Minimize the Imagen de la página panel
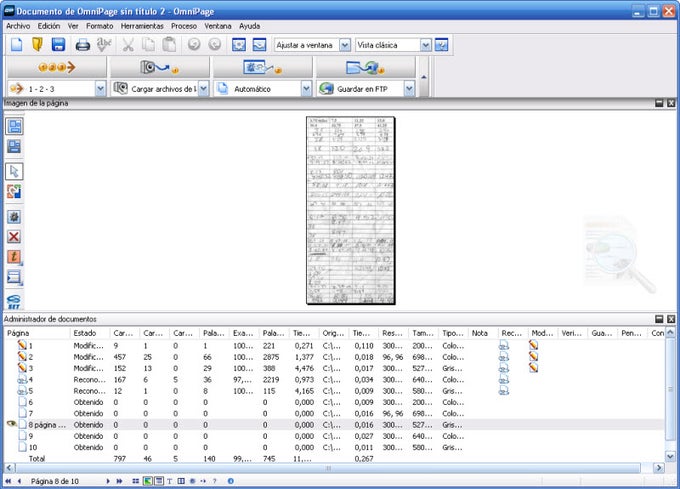Viewport: 680px width, 489px height. pos(659,103)
